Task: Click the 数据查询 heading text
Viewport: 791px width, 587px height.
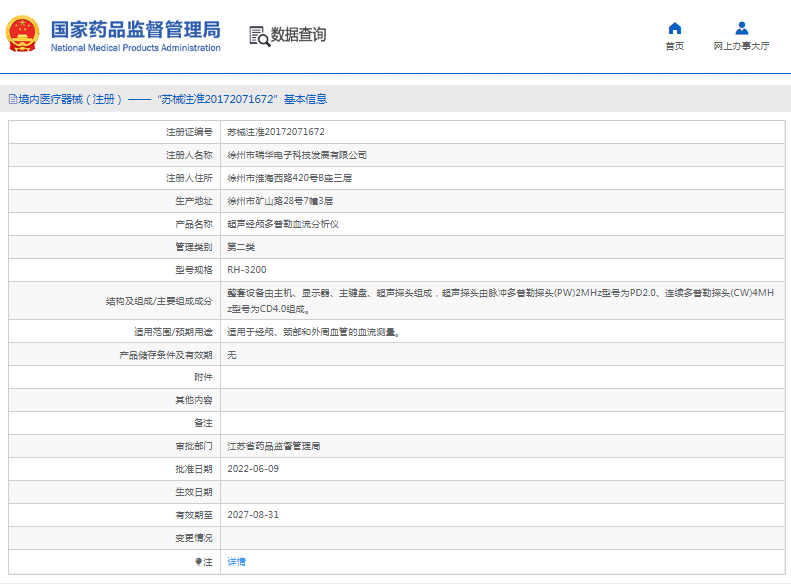Action: point(298,35)
